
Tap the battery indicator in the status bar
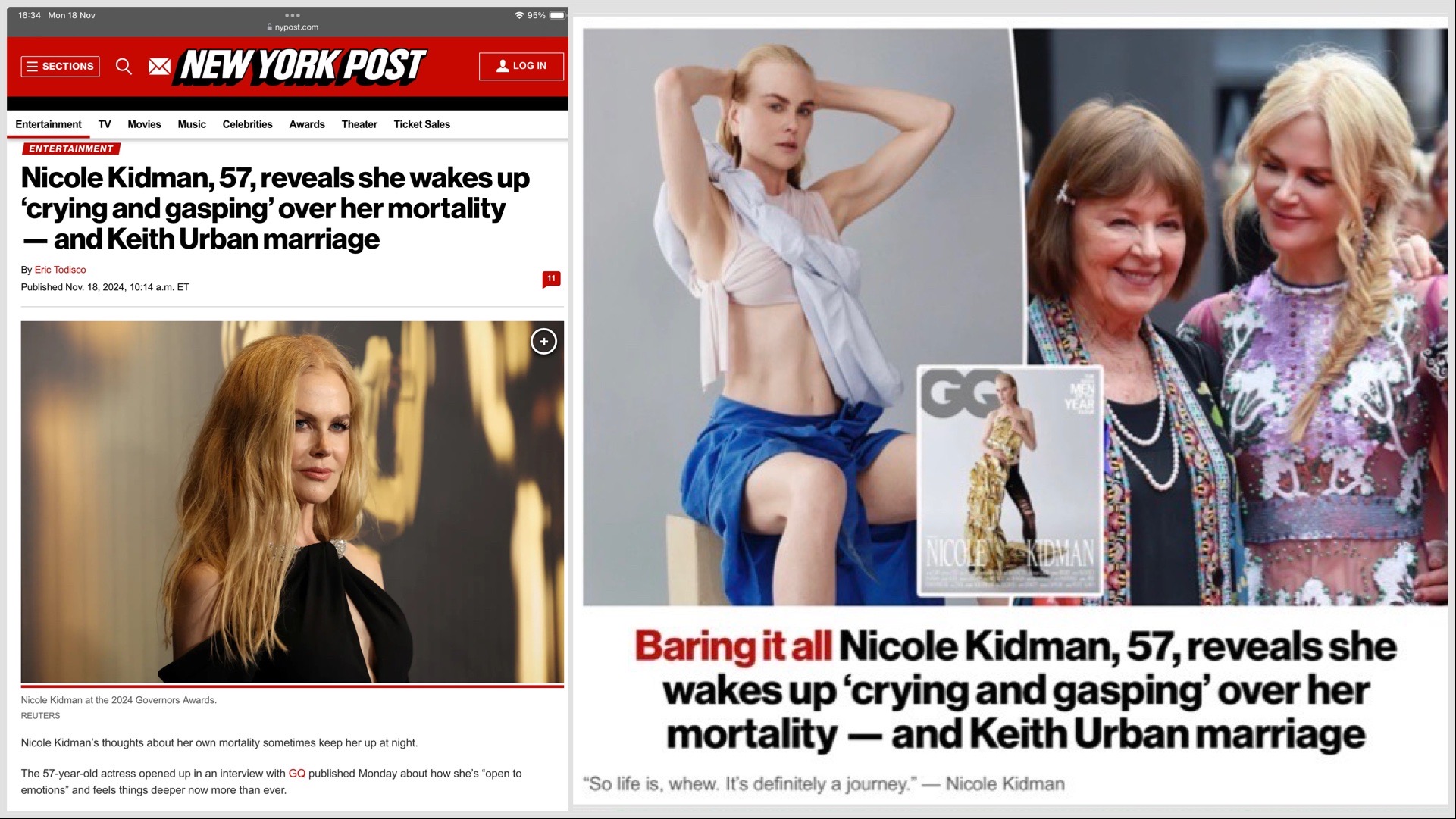(x=557, y=15)
